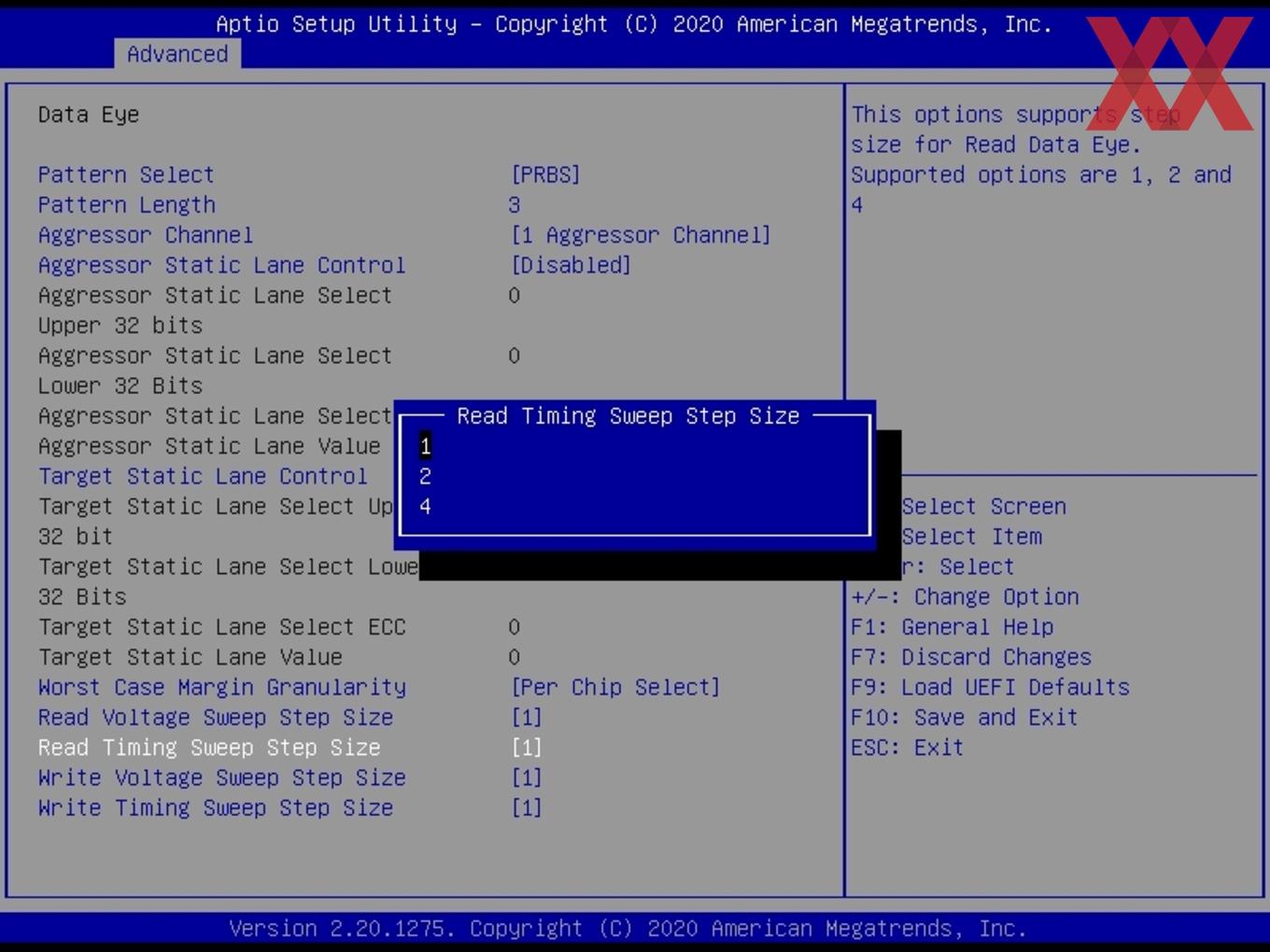Click the Aggressor Static Lane Select Upper value 0

click(515, 296)
